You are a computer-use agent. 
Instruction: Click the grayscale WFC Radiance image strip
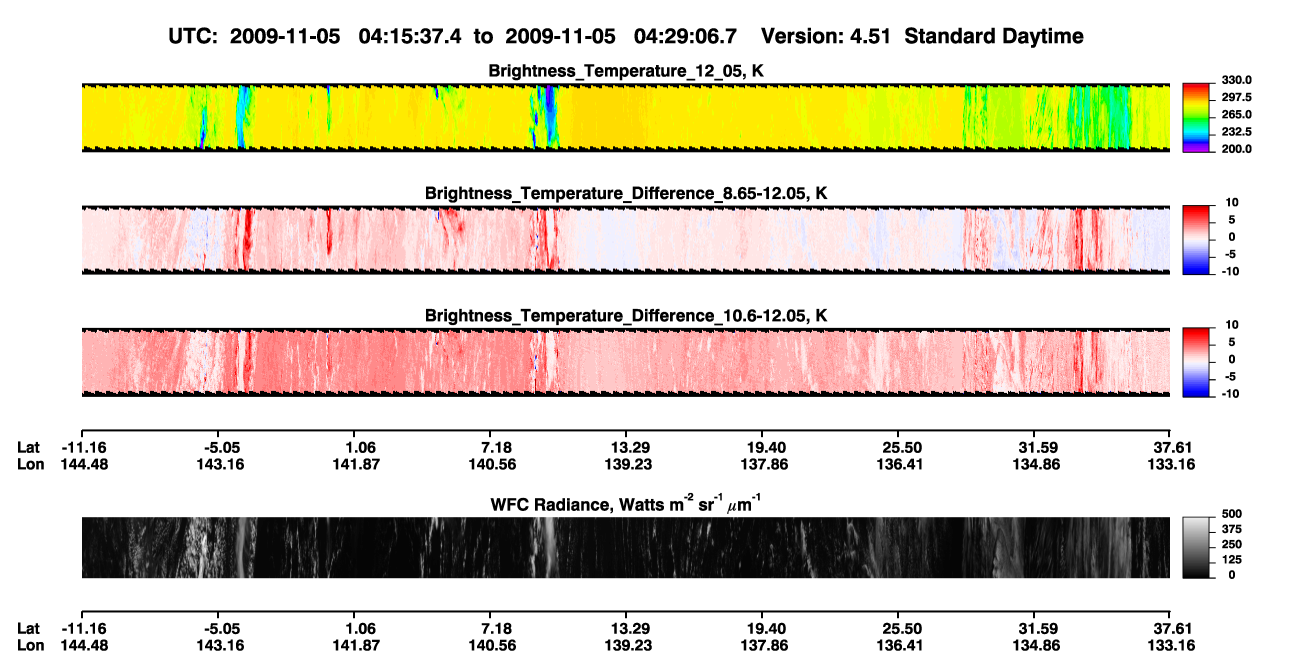point(625,547)
